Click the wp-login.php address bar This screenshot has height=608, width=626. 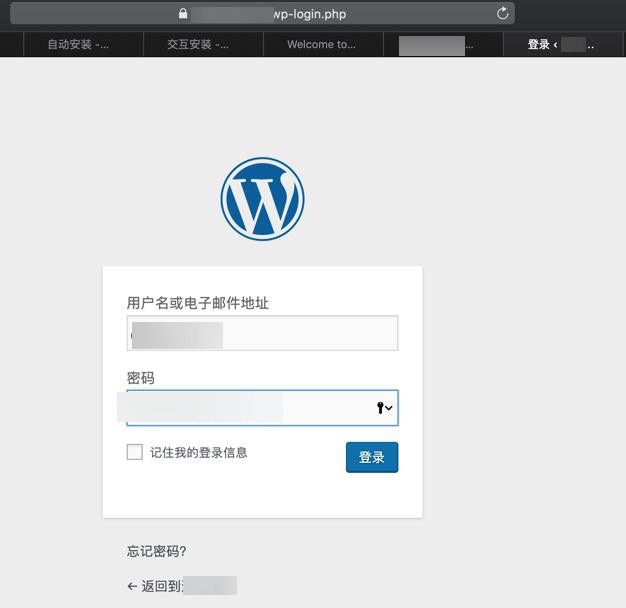click(x=262, y=14)
